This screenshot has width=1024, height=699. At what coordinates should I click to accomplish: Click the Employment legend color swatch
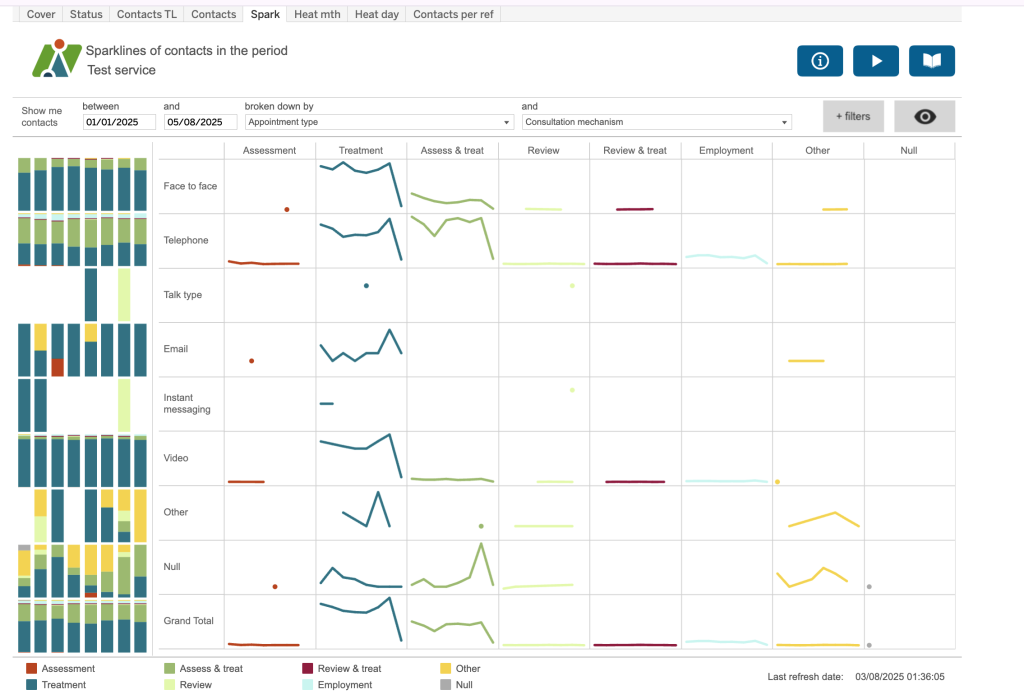pyautogui.click(x=307, y=685)
